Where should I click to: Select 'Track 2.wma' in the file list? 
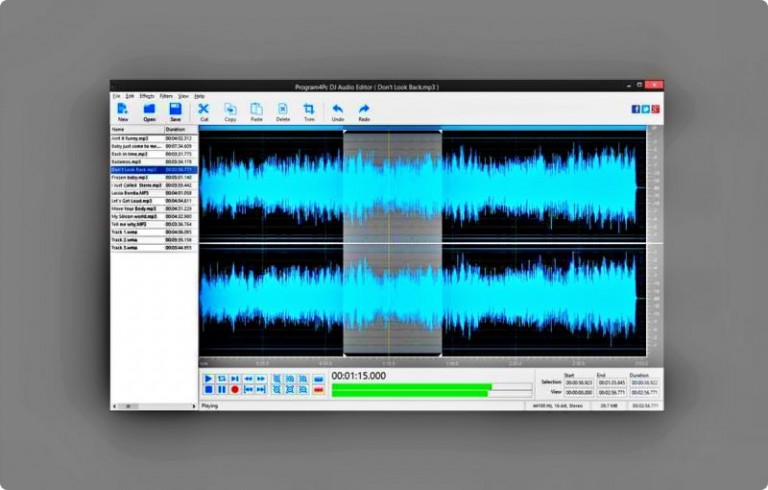click(154, 240)
